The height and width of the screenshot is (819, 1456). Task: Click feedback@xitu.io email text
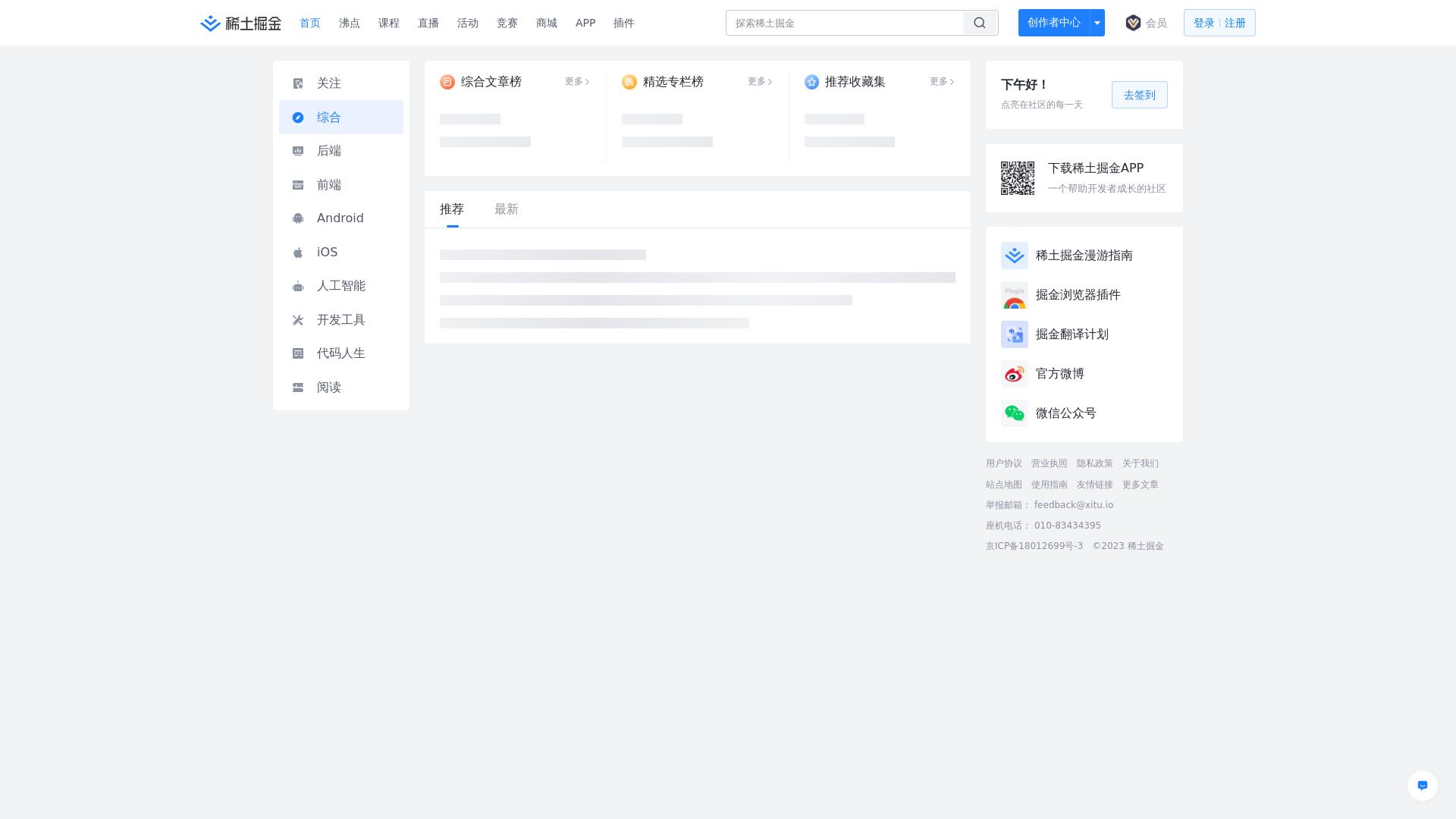pos(1074,505)
